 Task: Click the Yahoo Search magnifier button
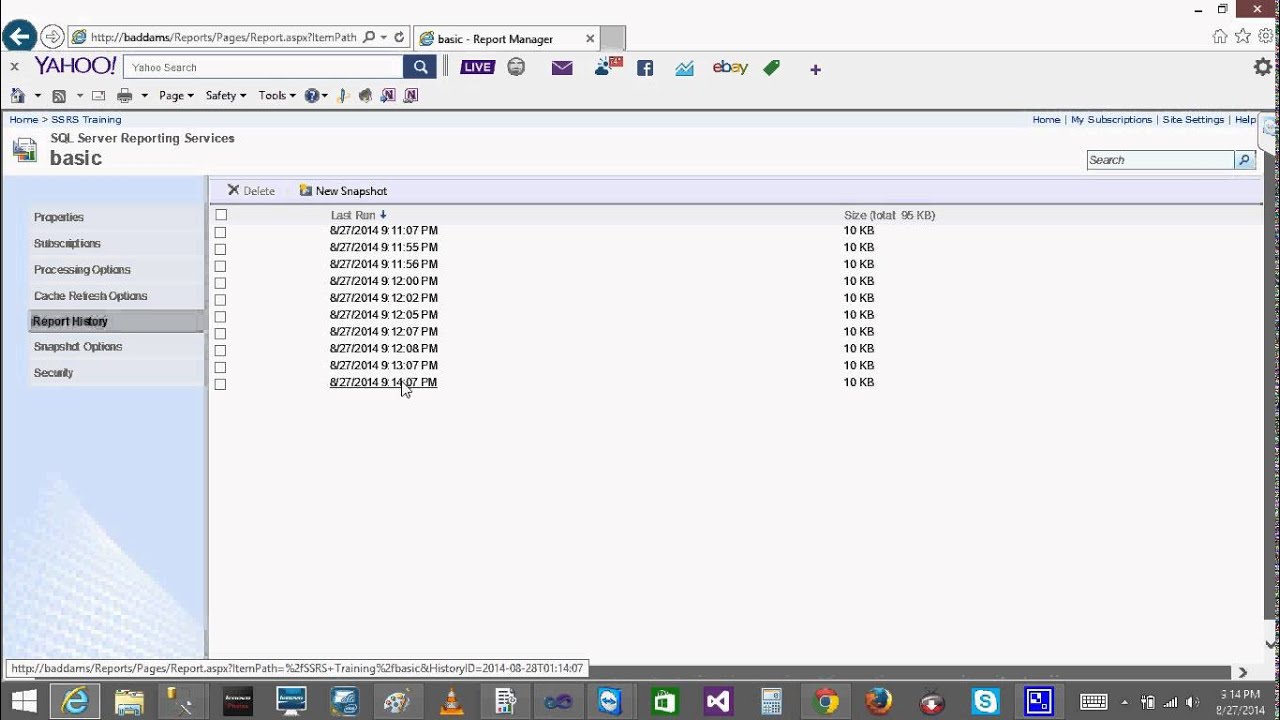pos(420,67)
